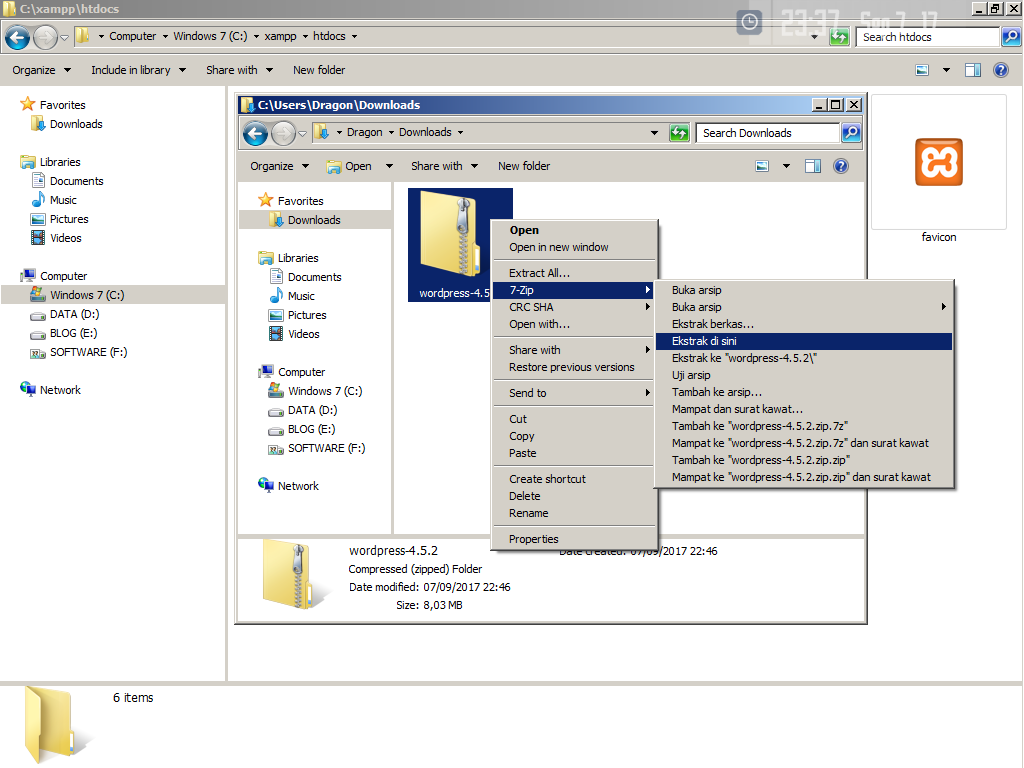Open Share with dropdown in Downloads toolbar

pyautogui.click(x=444, y=166)
